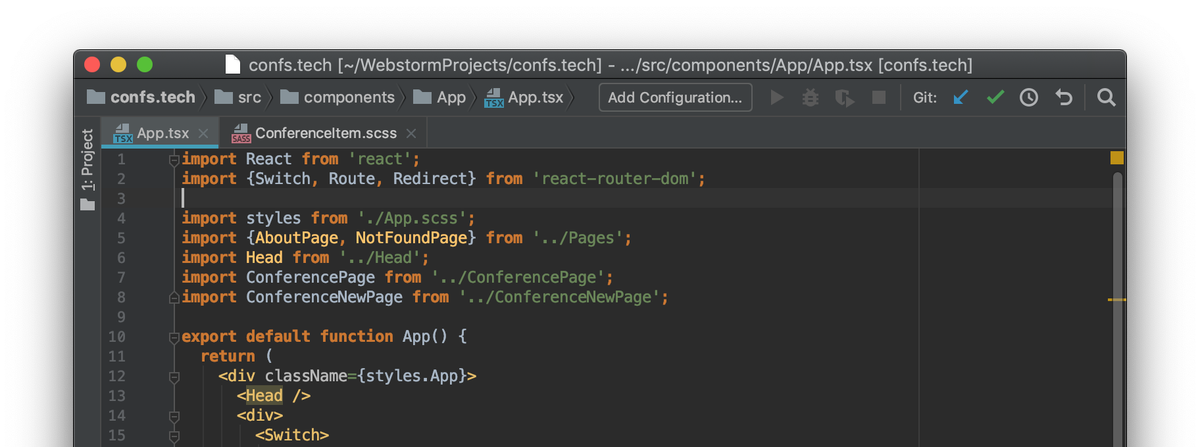Screen dimensions: 1200x447
Task: Click the Run with Coverage icon
Action: 845,97
